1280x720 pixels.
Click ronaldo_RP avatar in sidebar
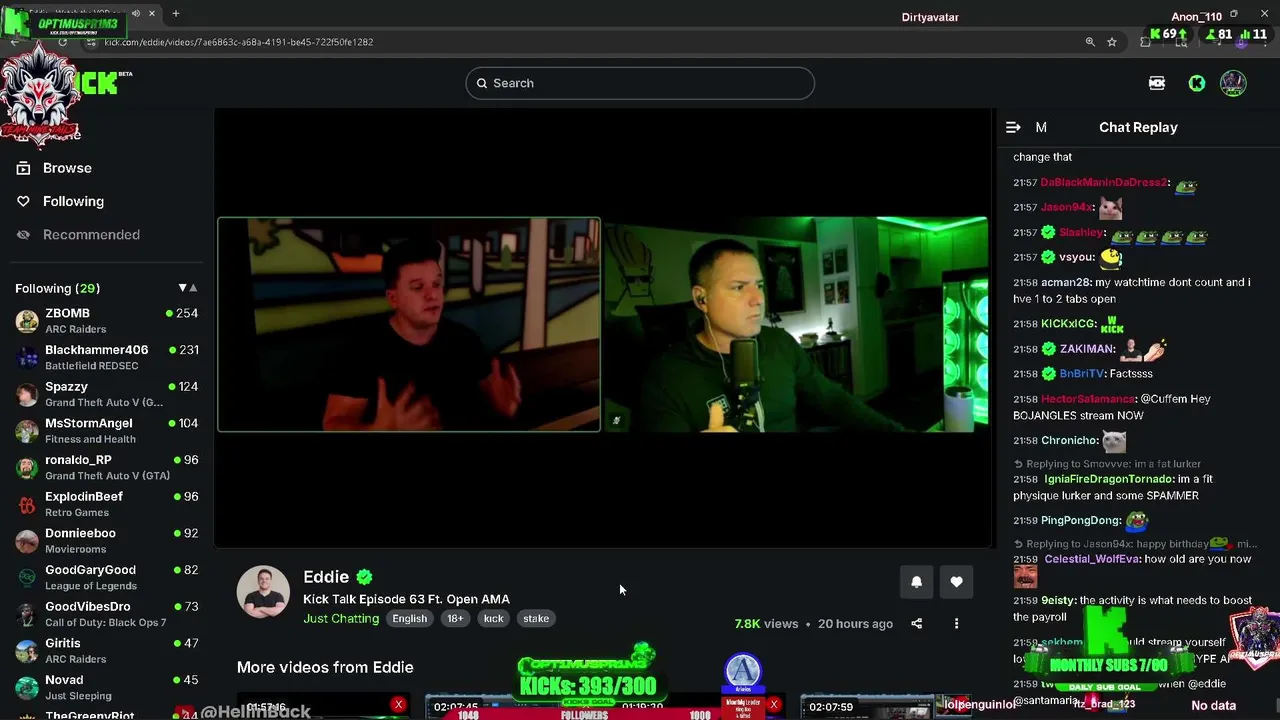pyautogui.click(x=27, y=468)
